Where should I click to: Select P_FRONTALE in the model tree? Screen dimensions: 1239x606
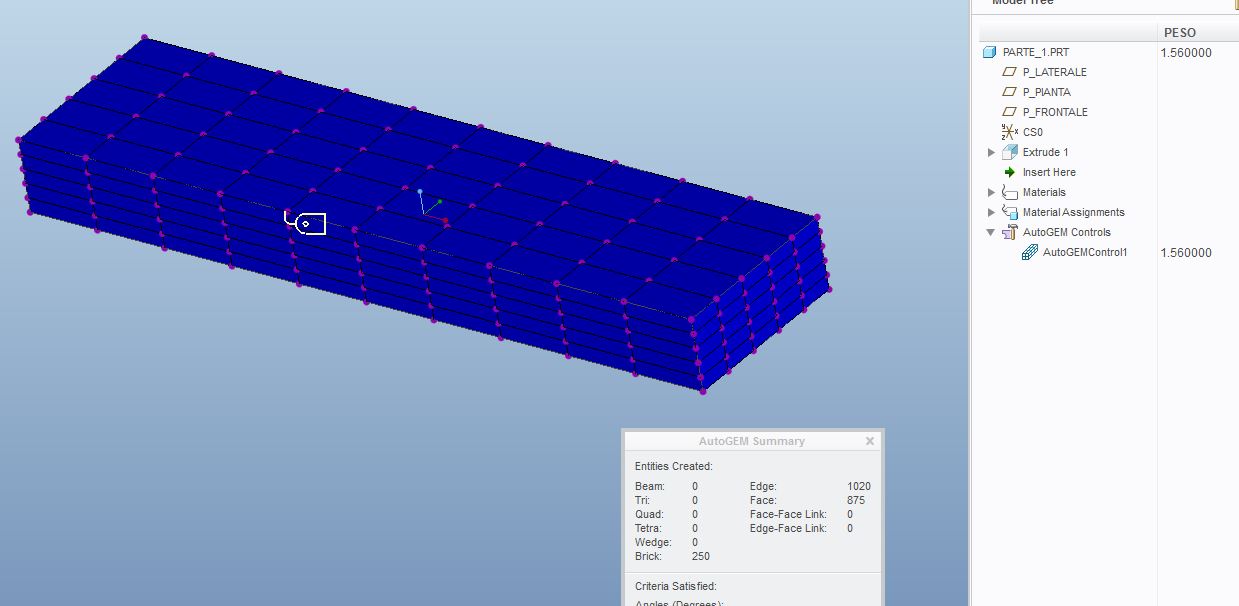point(1055,112)
